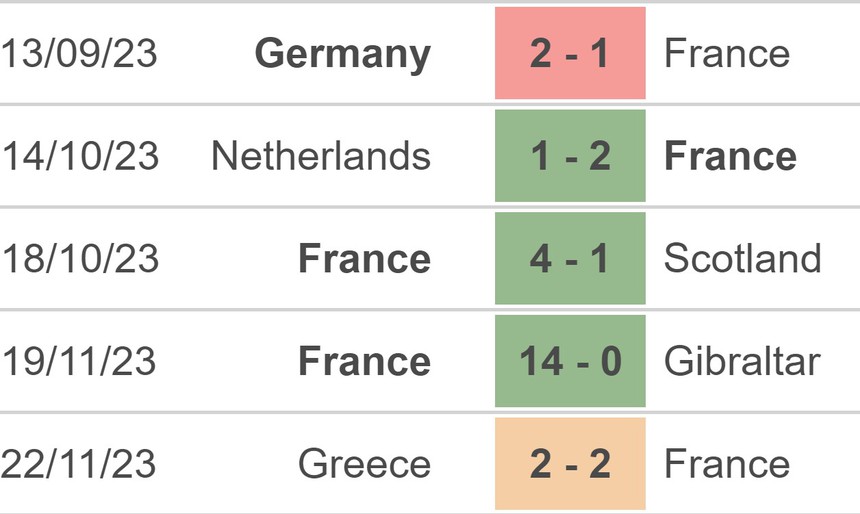Viewport: 860px width, 514px height.
Task: Select the 19/11/23 match date
Action: pos(79,361)
